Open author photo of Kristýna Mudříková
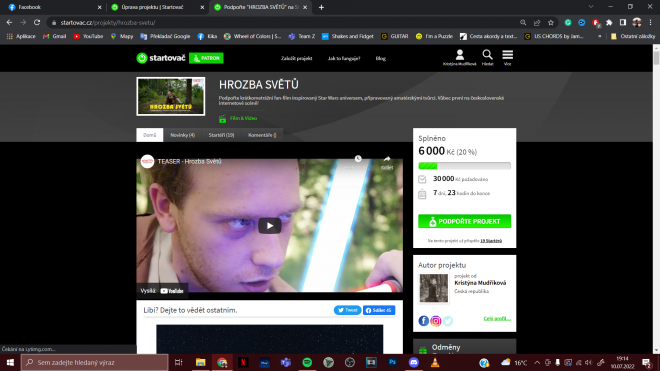The width and height of the screenshot is (660, 371). click(x=434, y=288)
